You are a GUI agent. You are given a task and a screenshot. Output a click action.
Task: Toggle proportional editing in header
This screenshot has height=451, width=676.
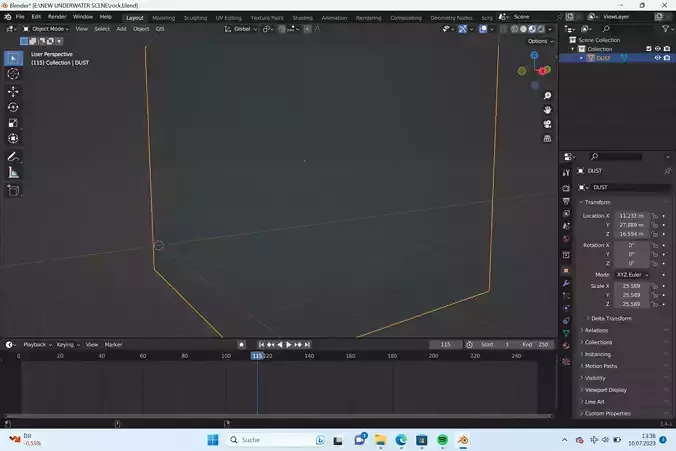307,29
